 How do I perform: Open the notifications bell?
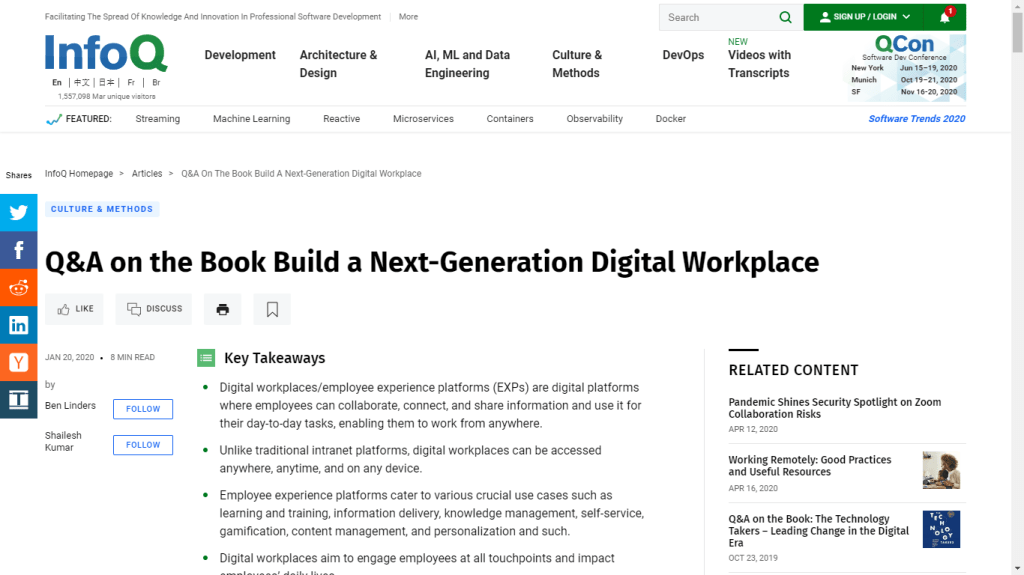point(944,17)
